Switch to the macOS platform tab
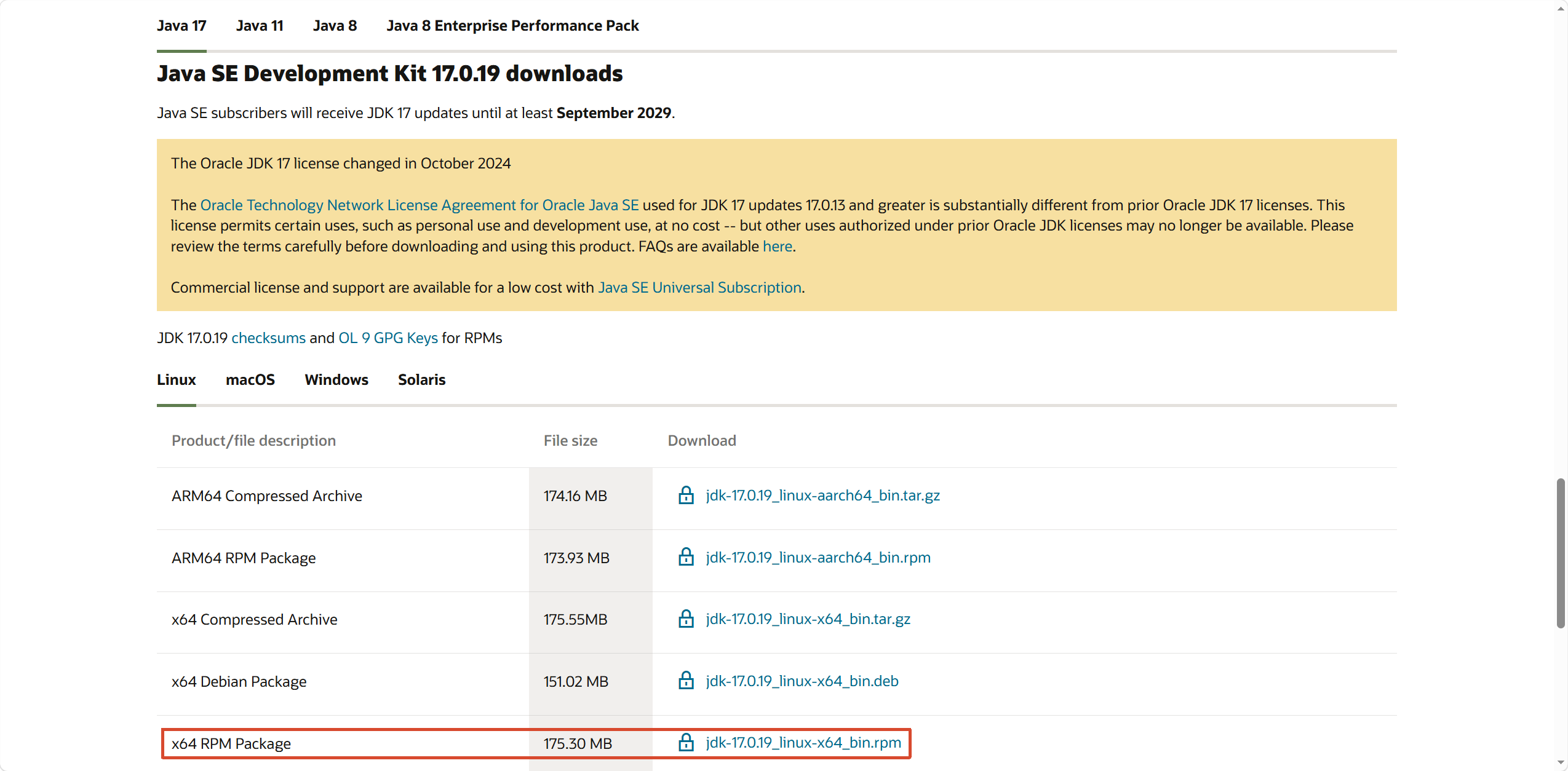 250,380
